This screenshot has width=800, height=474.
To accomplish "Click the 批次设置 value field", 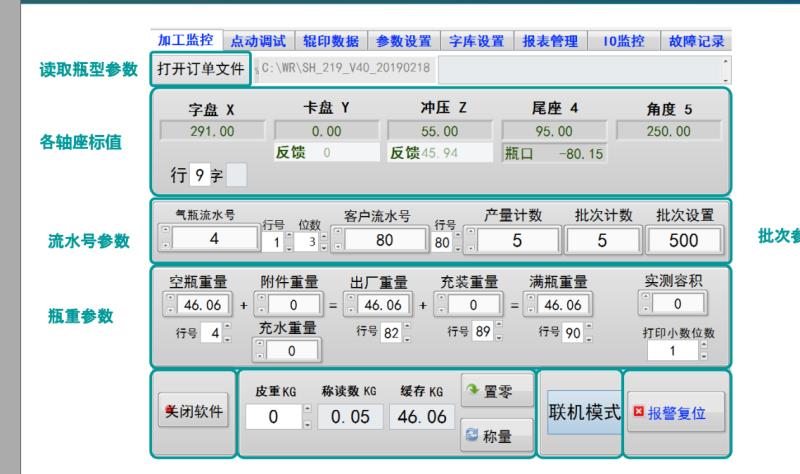I will [x=685, y=240].
